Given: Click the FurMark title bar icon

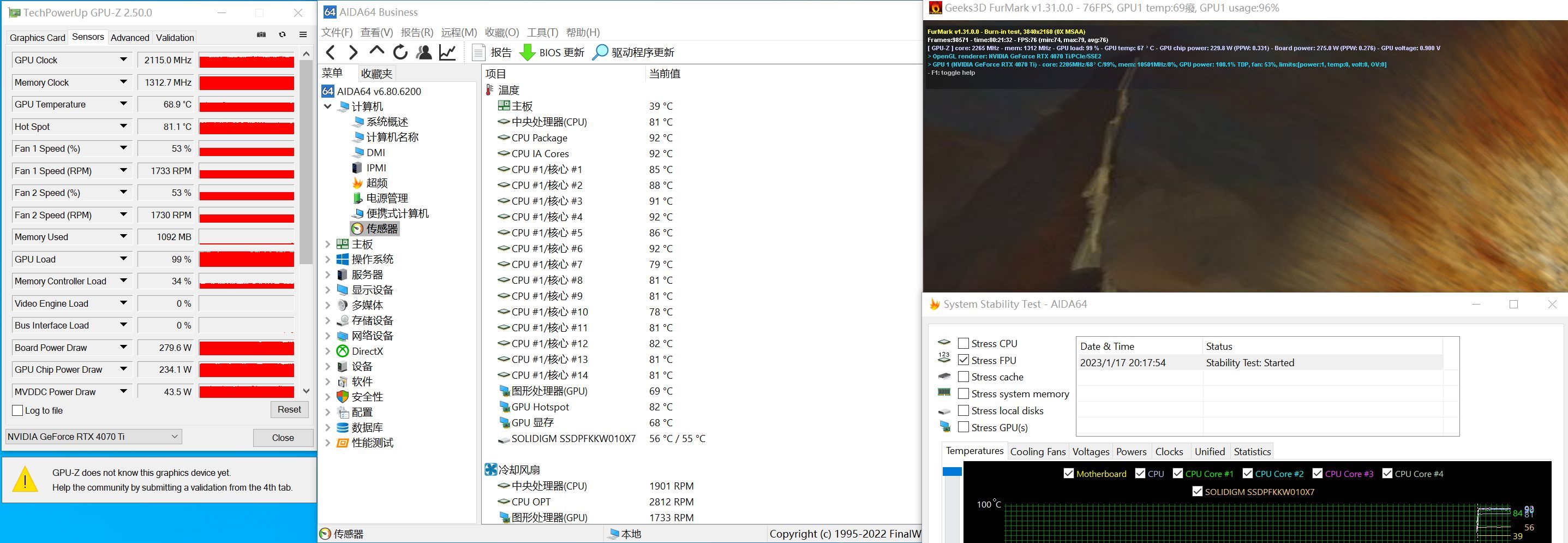Looking at the screenshot, I should (x=935, y=8).
